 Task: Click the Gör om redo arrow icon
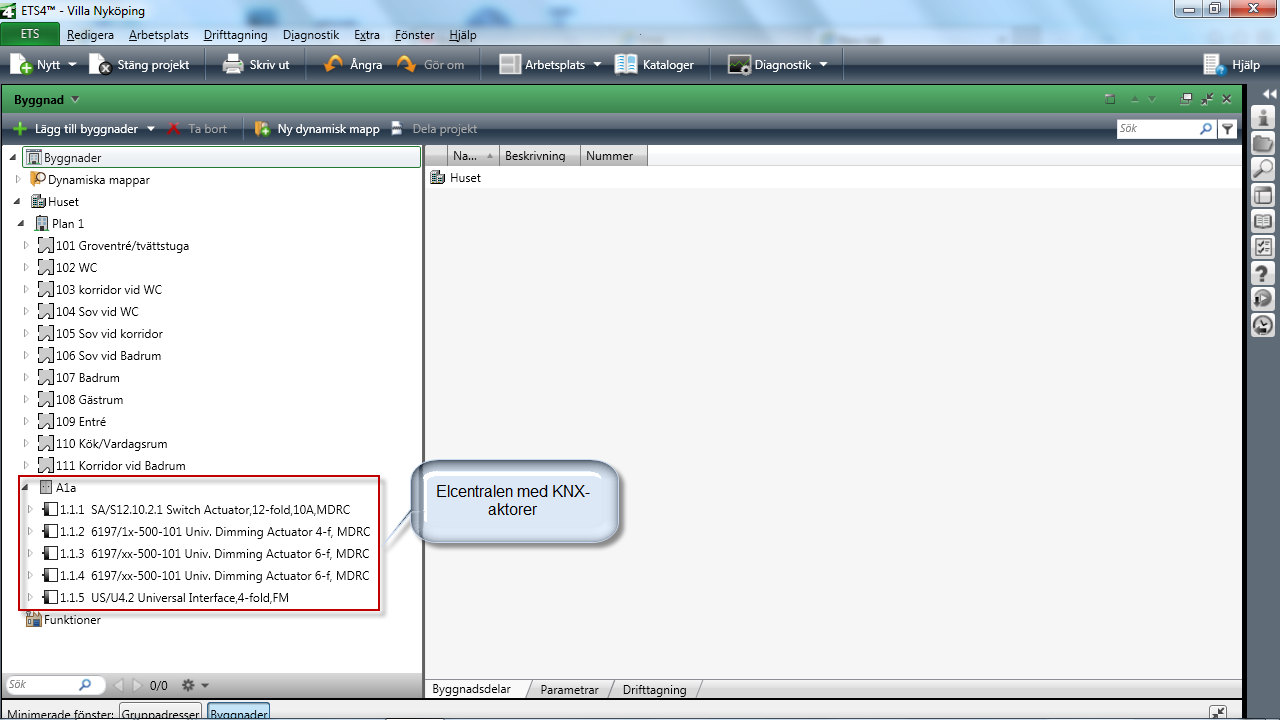[x=406, y=65]
